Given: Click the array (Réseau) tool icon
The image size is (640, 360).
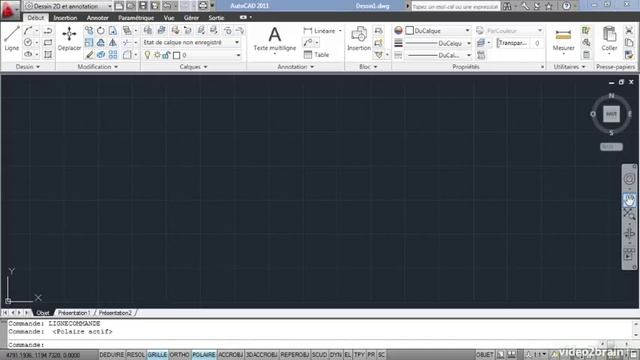Looking at the screenshot, I should [113, 54].
